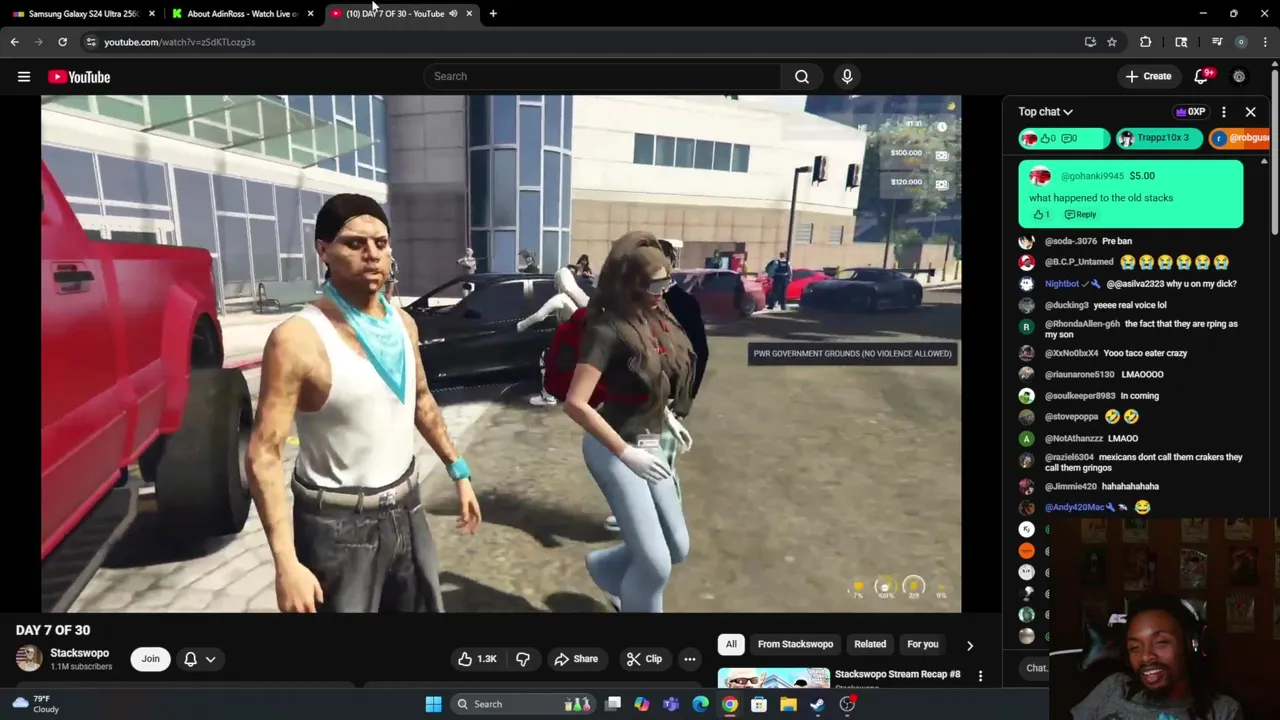Open Steam from the taskbar
Image resolution: width=1280 pixels, height=720 pixels.
tap(817, 704)
